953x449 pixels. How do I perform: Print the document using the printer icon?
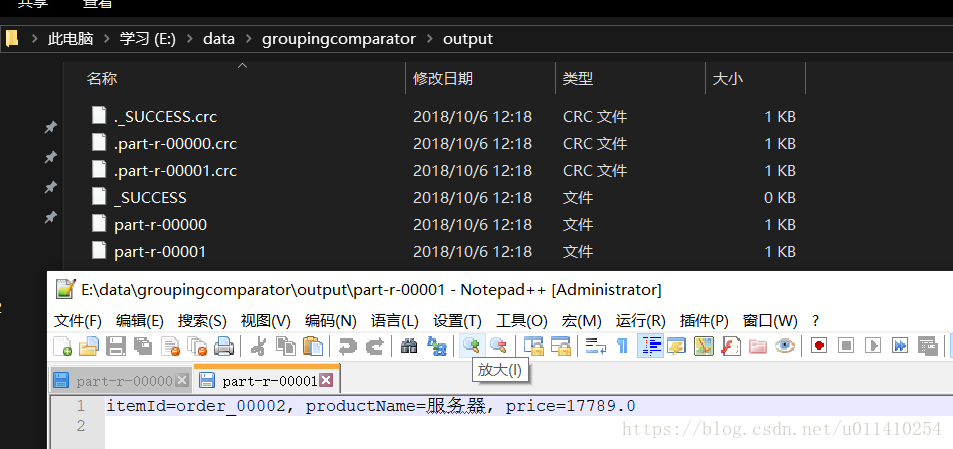point(224,346)
